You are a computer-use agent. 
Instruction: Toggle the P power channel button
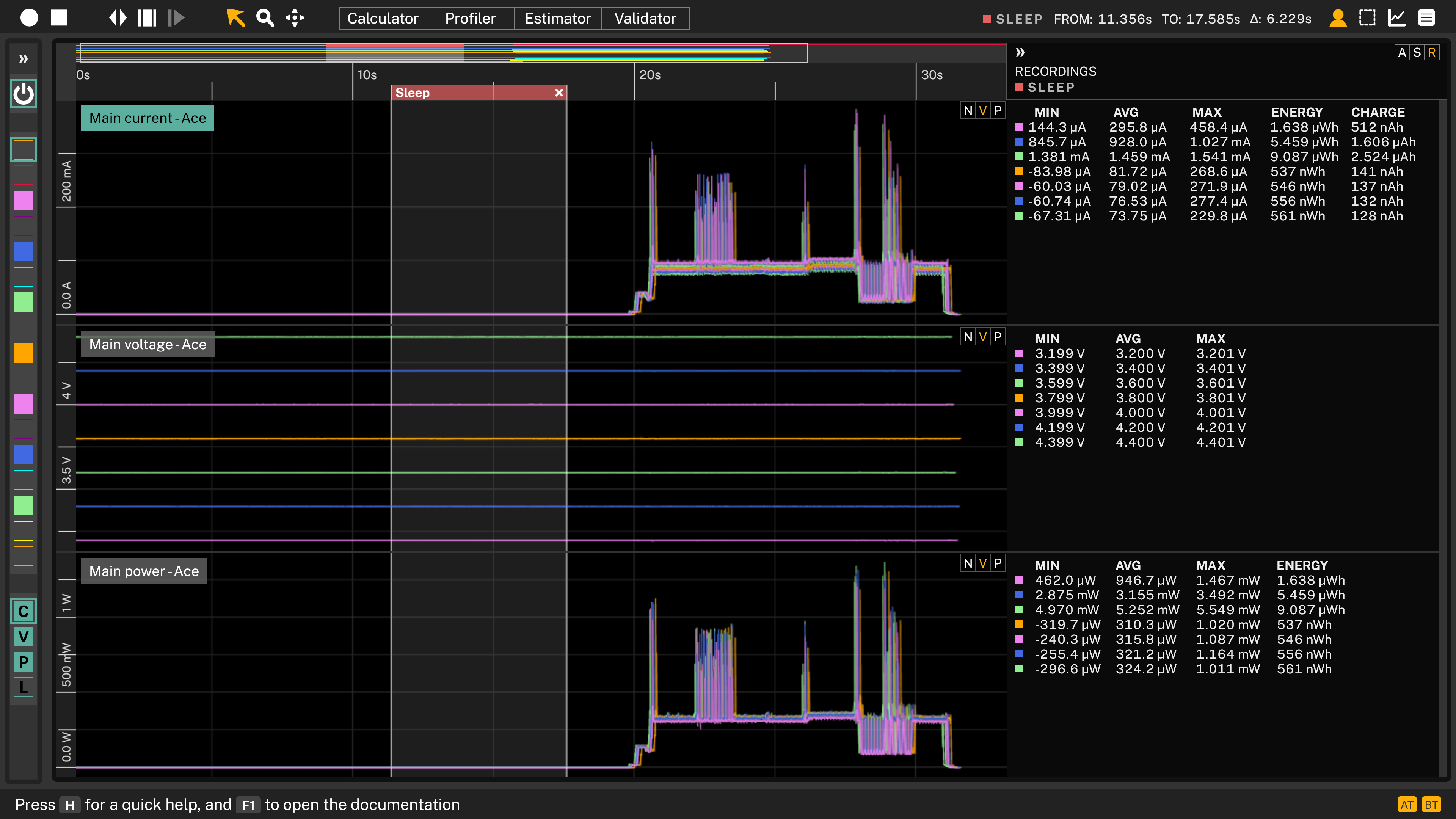(23, 662)
